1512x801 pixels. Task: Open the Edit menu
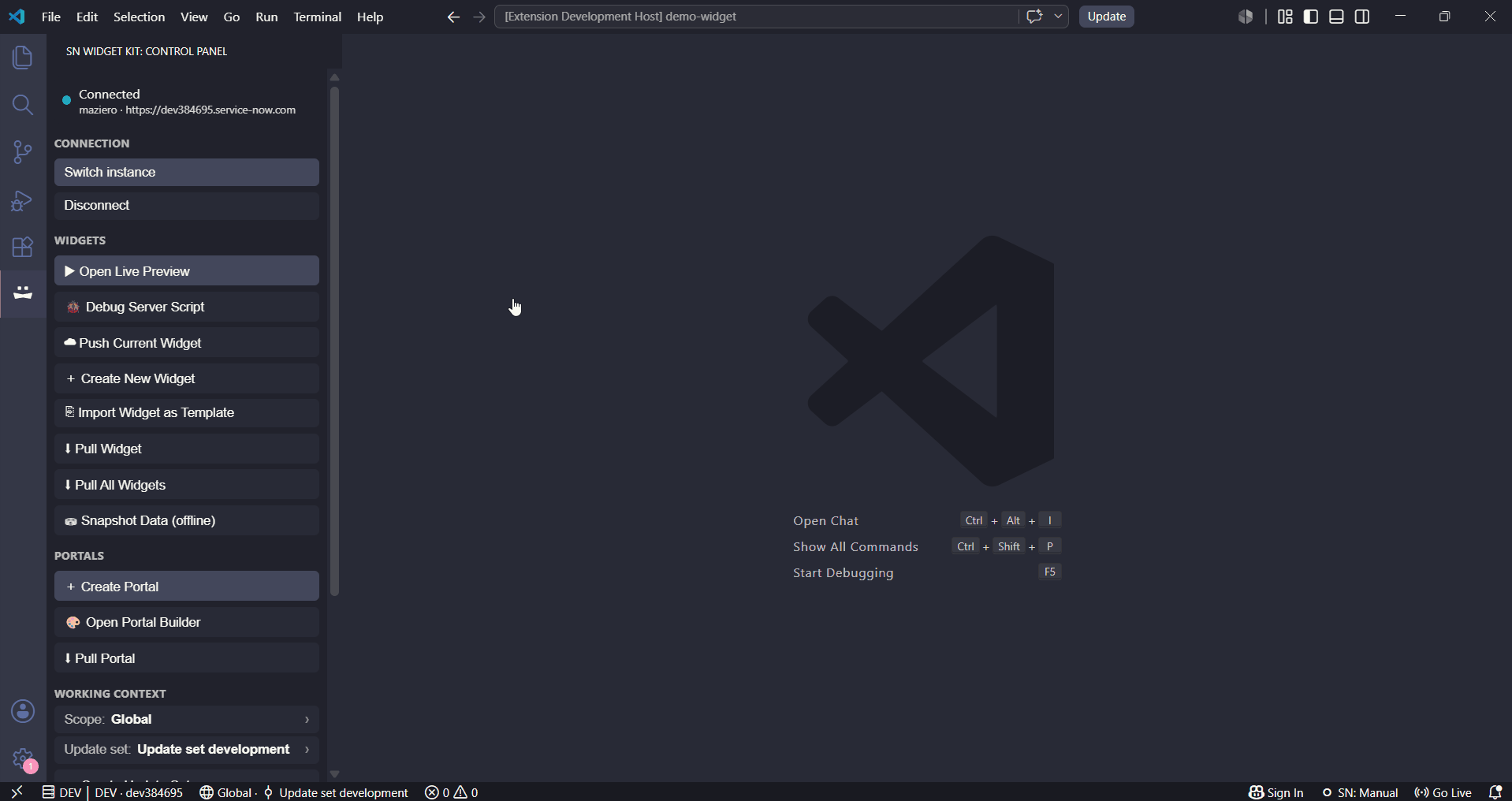[87, 17]
